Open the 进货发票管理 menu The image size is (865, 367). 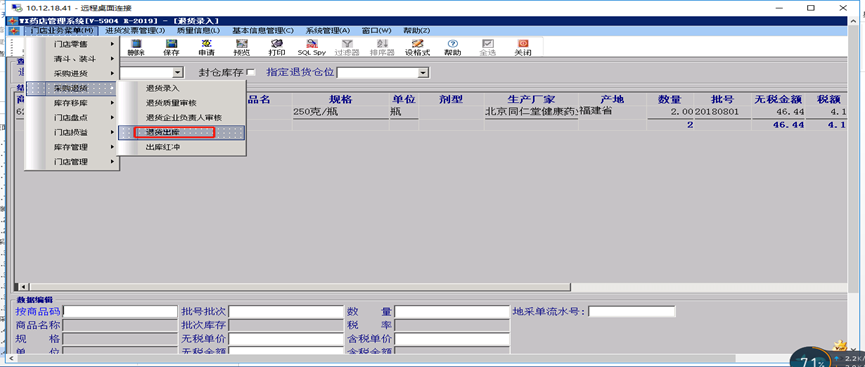click(135, 30)
